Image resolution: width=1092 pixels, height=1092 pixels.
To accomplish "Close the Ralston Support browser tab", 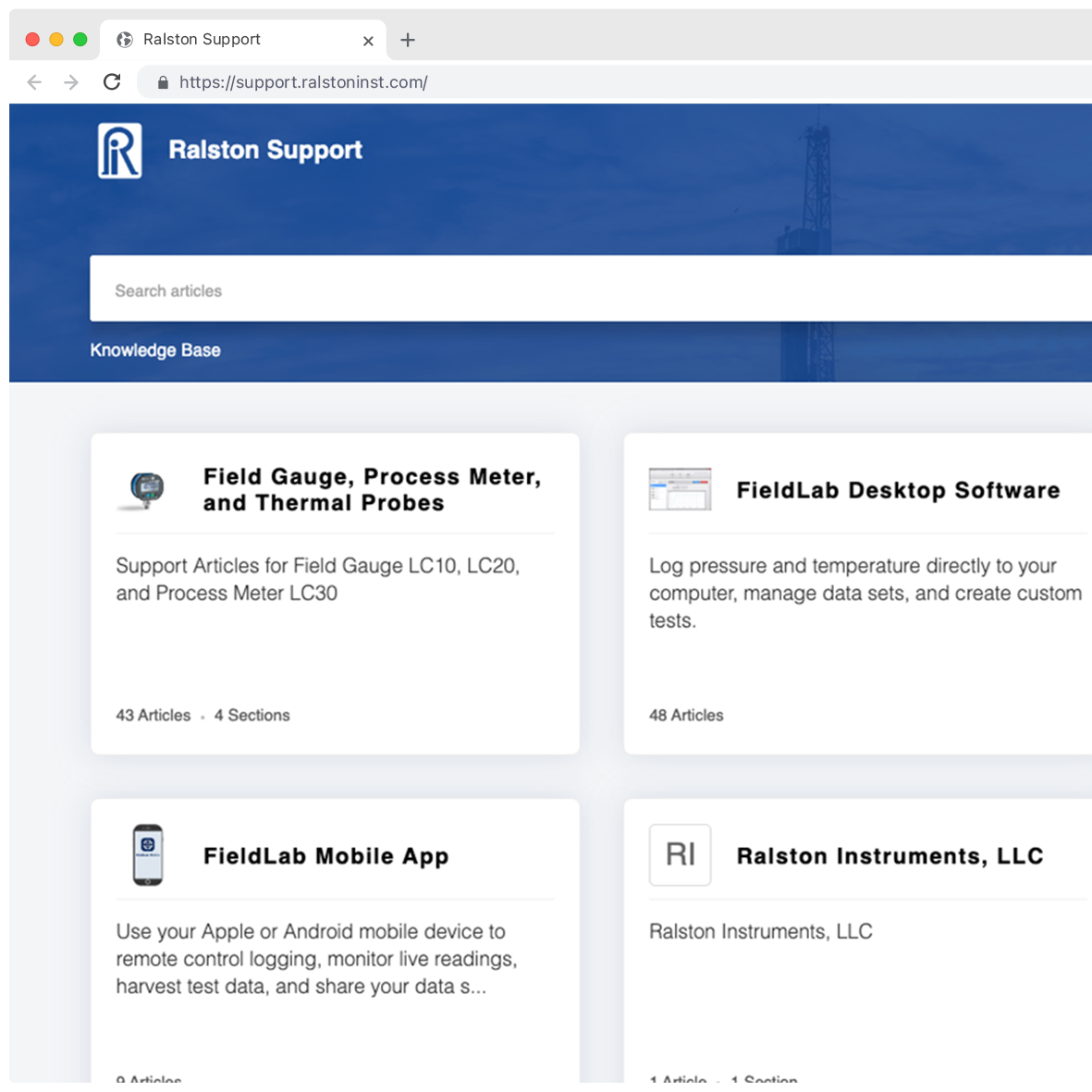I will 368,41.
